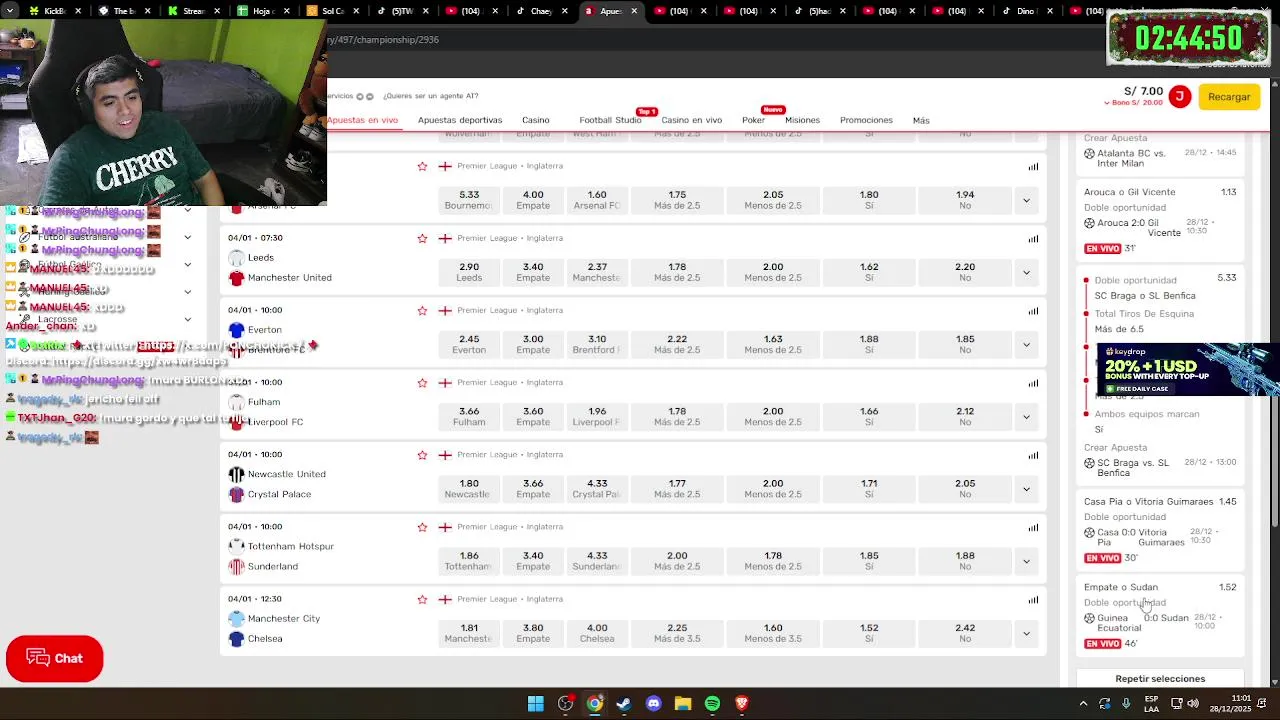This screenshot has width=1280, height=720.
Task: Expand more markets for Leeds vs Manchester United
Action: tap(1026, 272)
